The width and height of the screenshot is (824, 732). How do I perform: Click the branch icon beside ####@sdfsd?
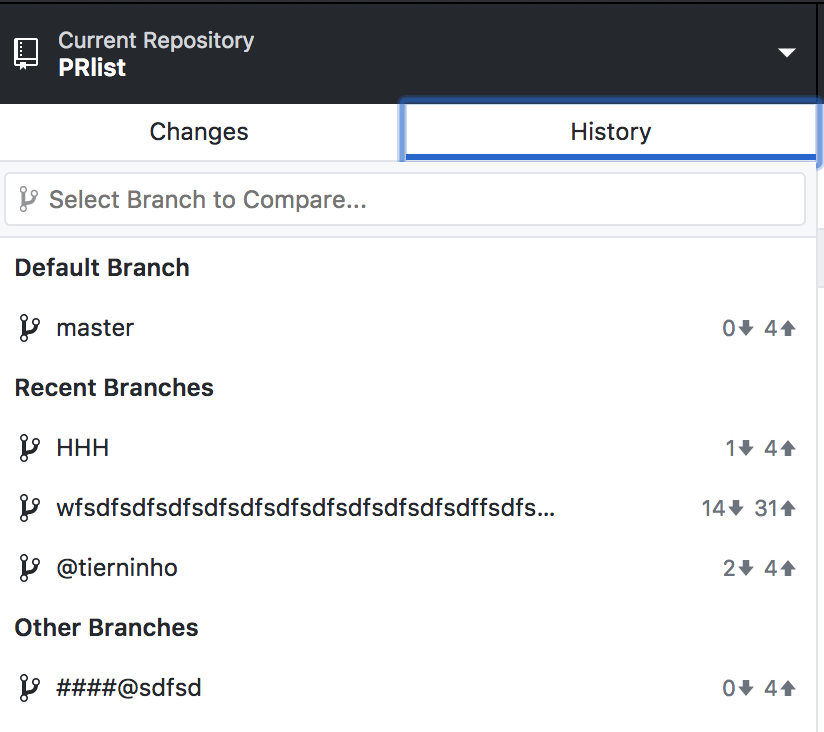coord(29,688)
